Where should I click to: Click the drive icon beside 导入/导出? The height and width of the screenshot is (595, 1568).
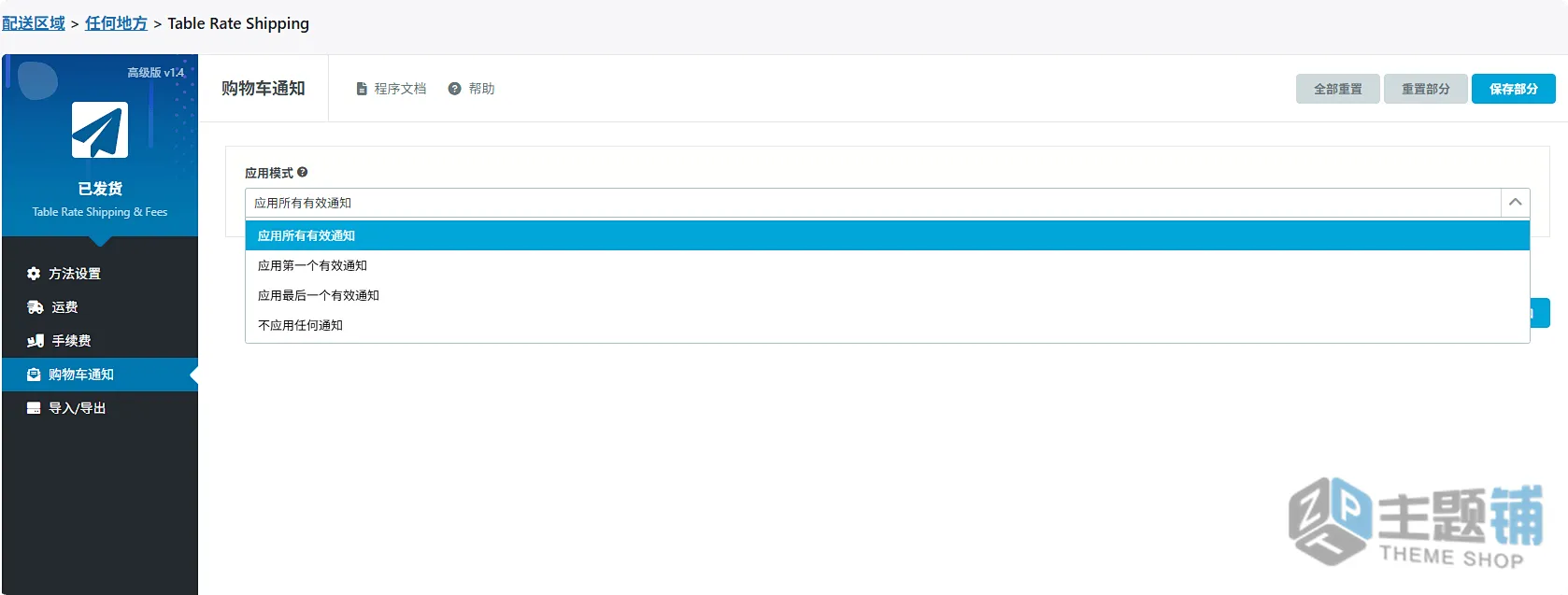click(34, 408)
